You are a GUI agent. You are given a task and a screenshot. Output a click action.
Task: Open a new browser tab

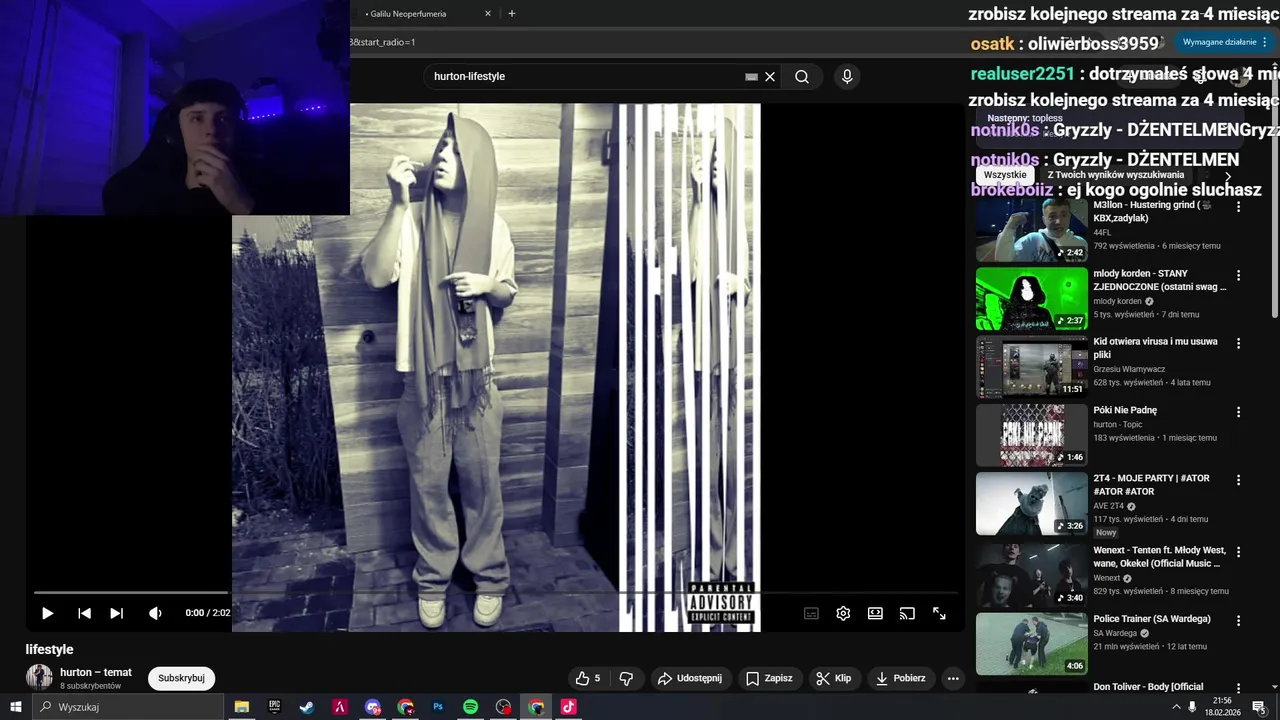pos(512,14)
